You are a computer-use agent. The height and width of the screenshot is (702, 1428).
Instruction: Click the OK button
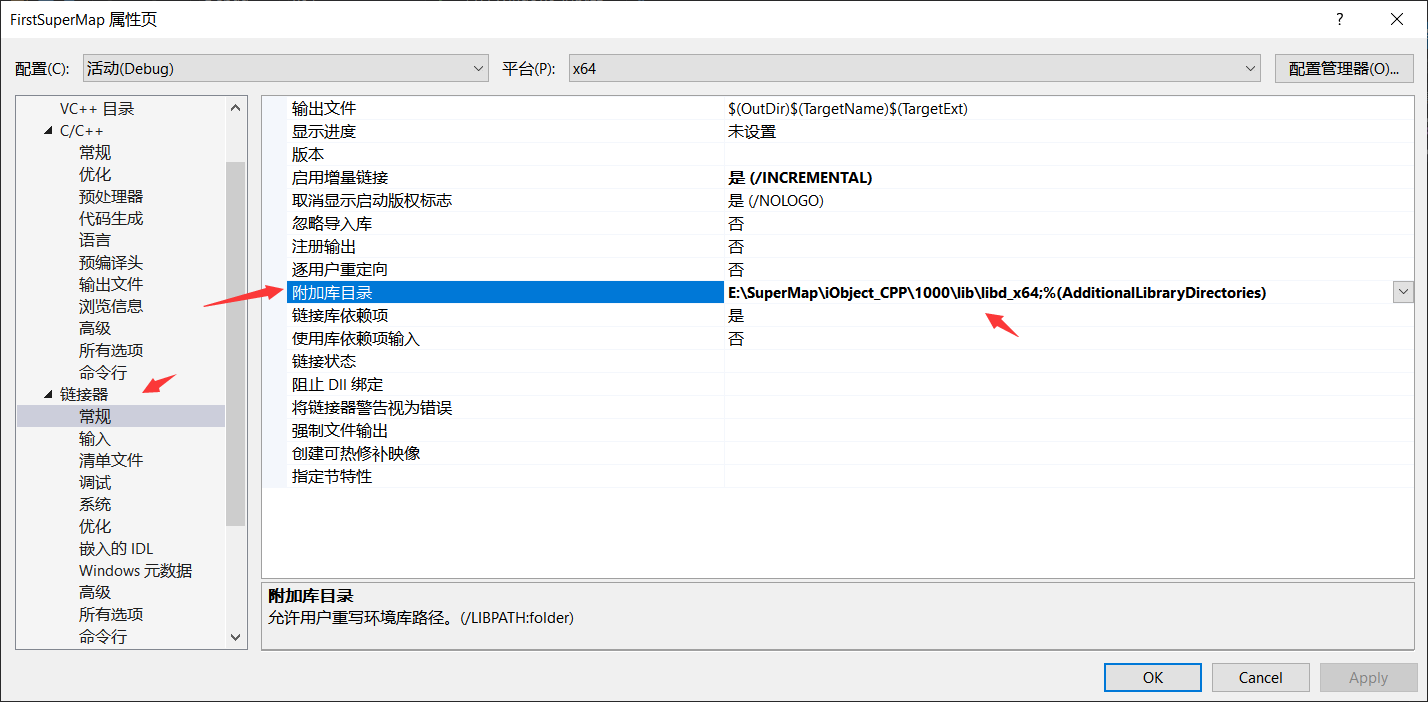pos(1152,677)
